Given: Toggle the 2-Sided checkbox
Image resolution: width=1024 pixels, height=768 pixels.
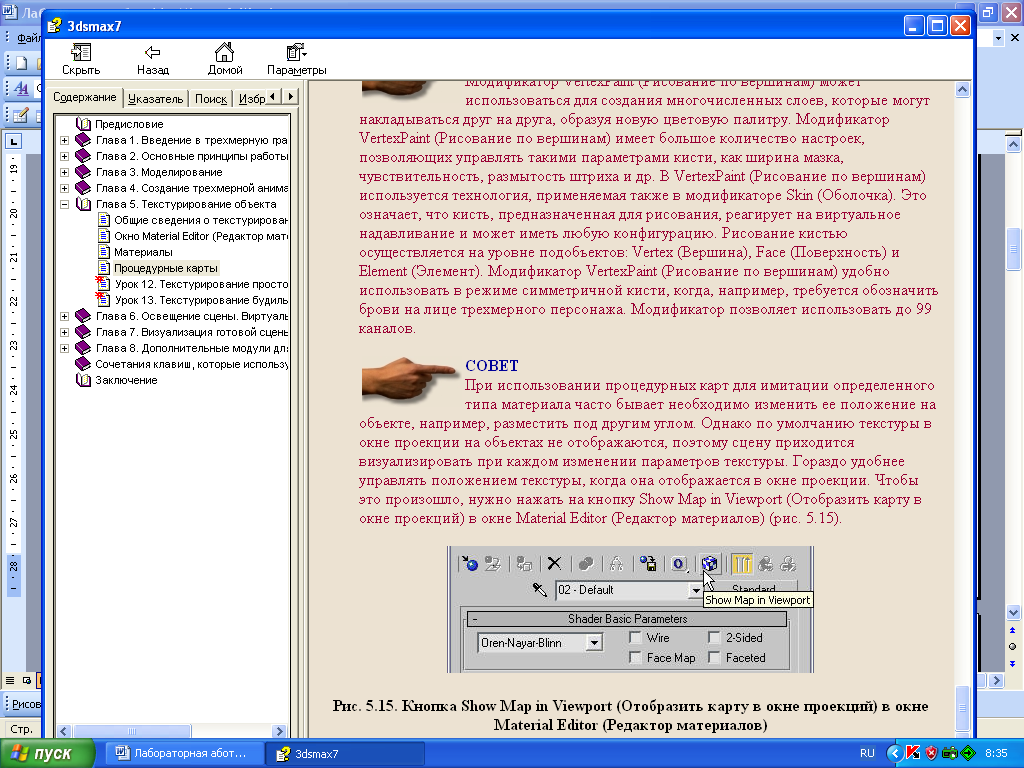Looking at the screenshot, I should point(714,637).
